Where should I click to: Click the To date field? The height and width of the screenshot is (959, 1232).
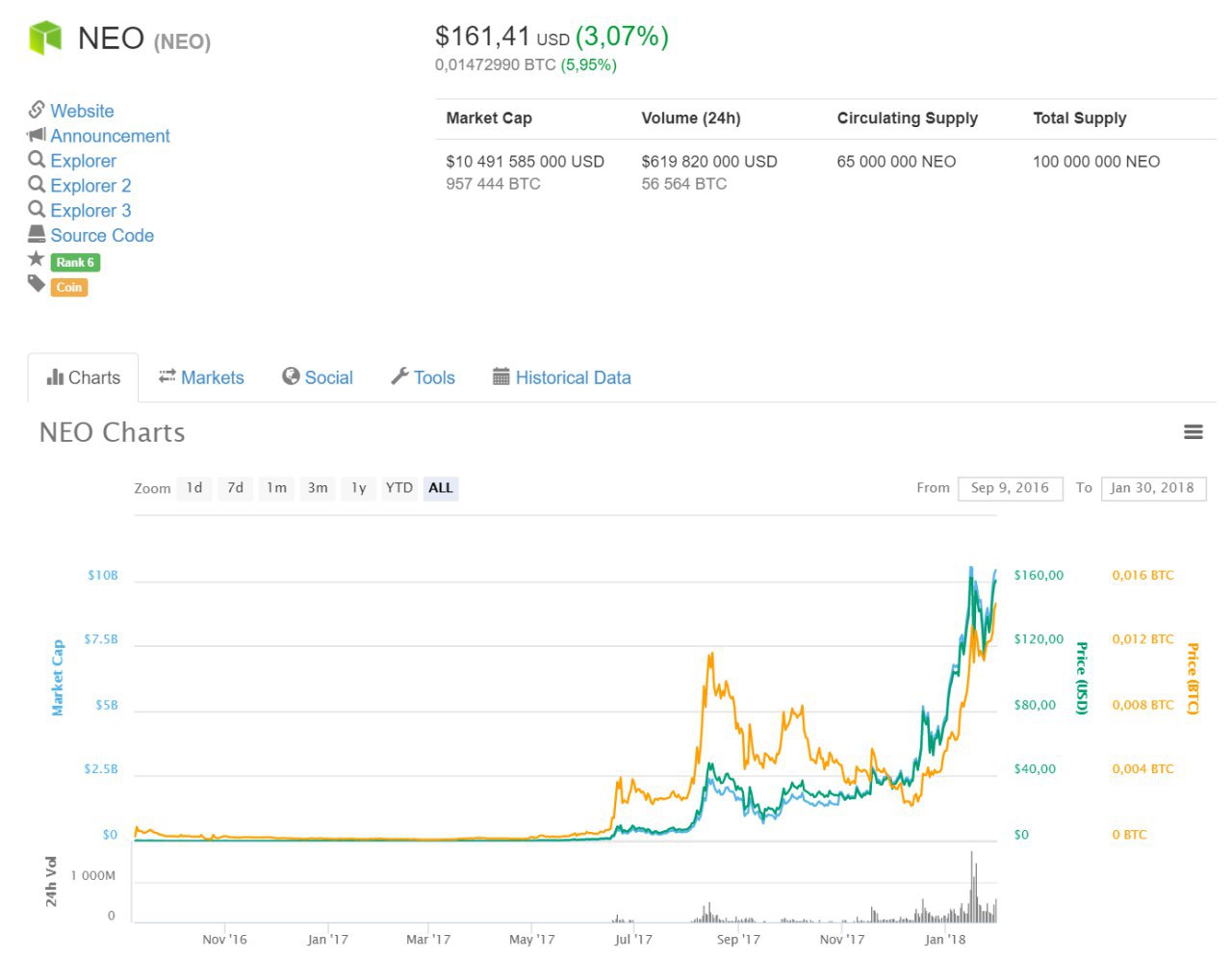1152,488
